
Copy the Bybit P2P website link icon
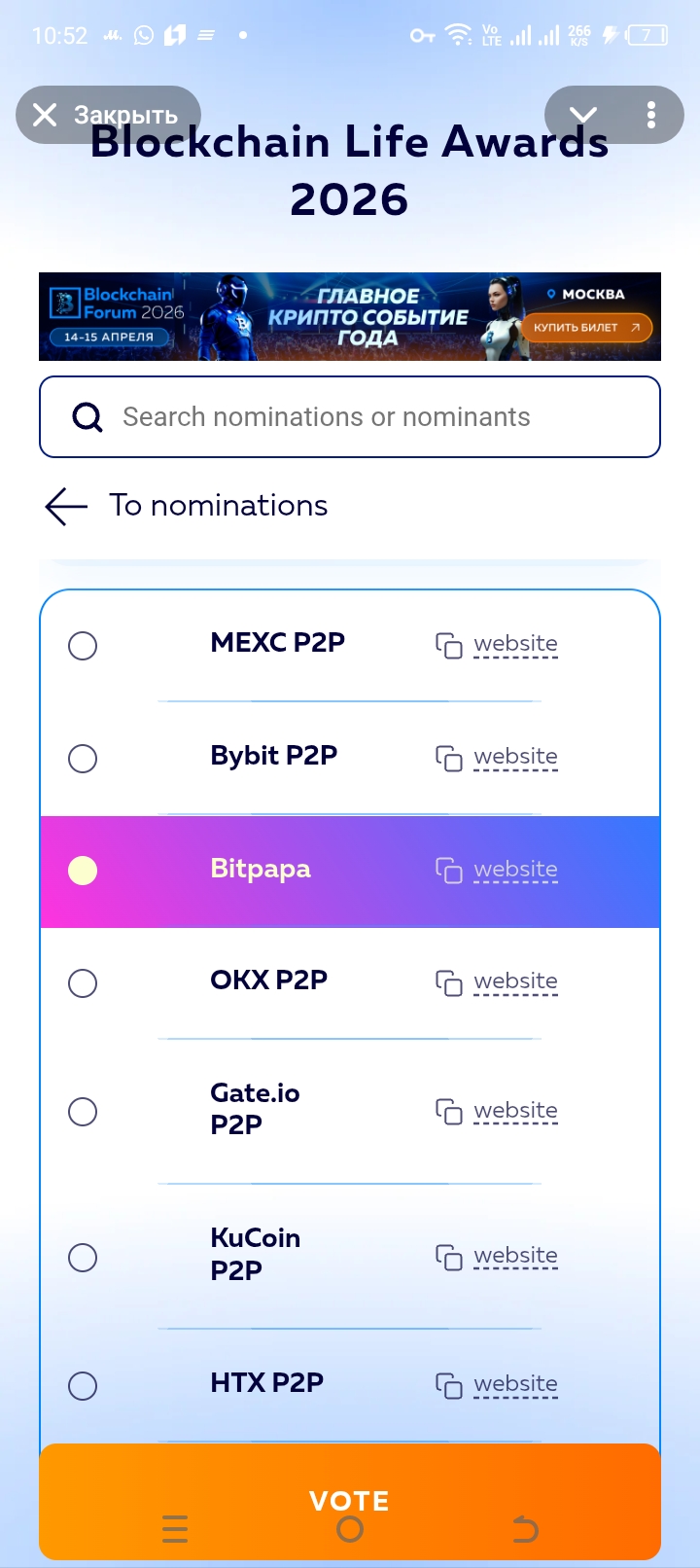pyautogui.click(x=448, y=758)
